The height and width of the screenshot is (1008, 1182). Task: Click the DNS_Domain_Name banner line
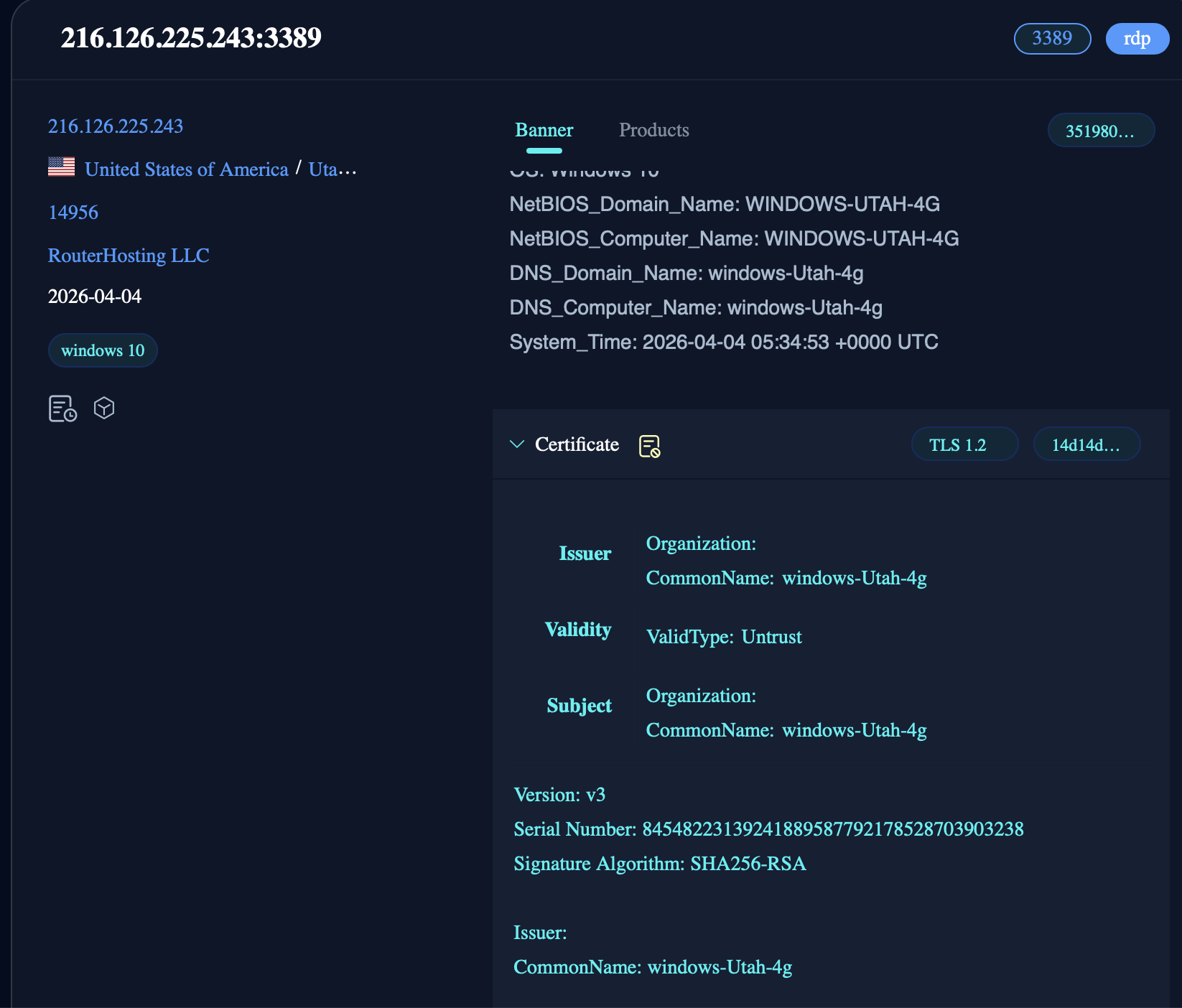tap(687, 273)
